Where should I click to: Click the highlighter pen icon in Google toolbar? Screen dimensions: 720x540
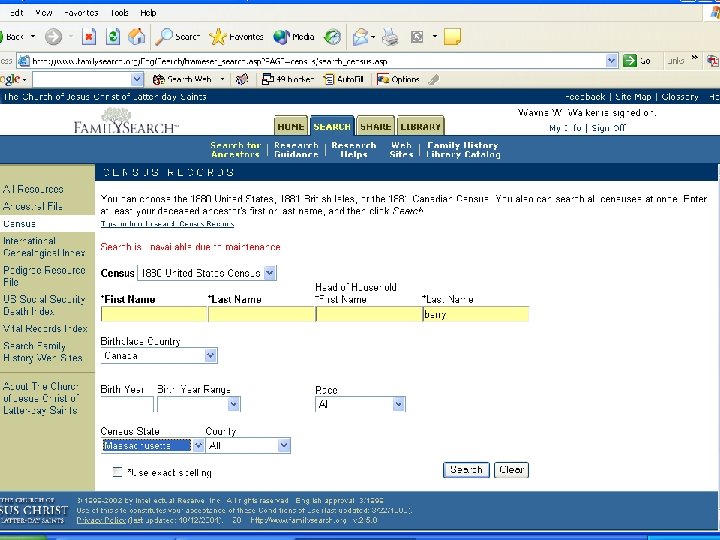(x=433, y=79)
